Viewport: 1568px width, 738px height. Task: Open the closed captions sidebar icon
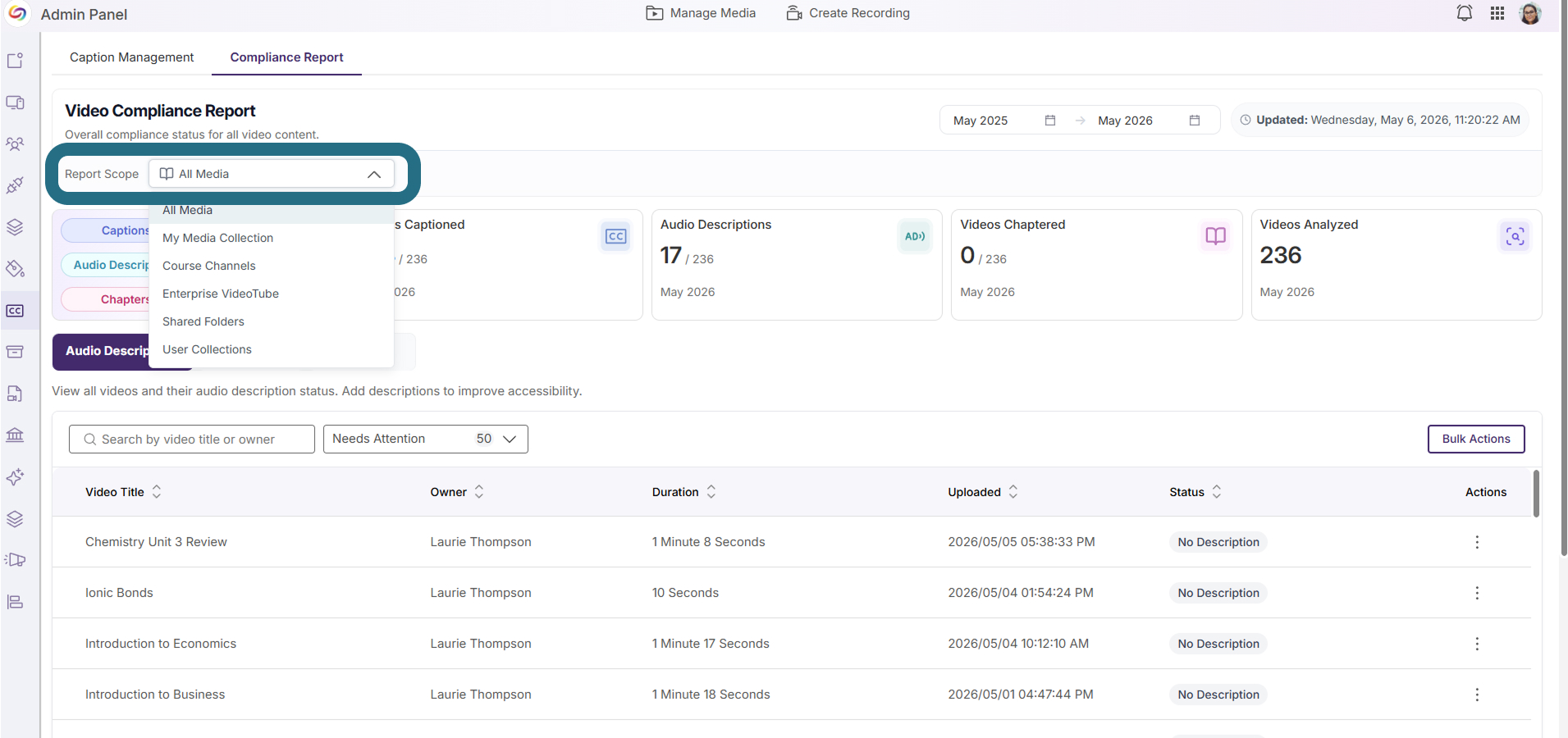tap(15, 311)
